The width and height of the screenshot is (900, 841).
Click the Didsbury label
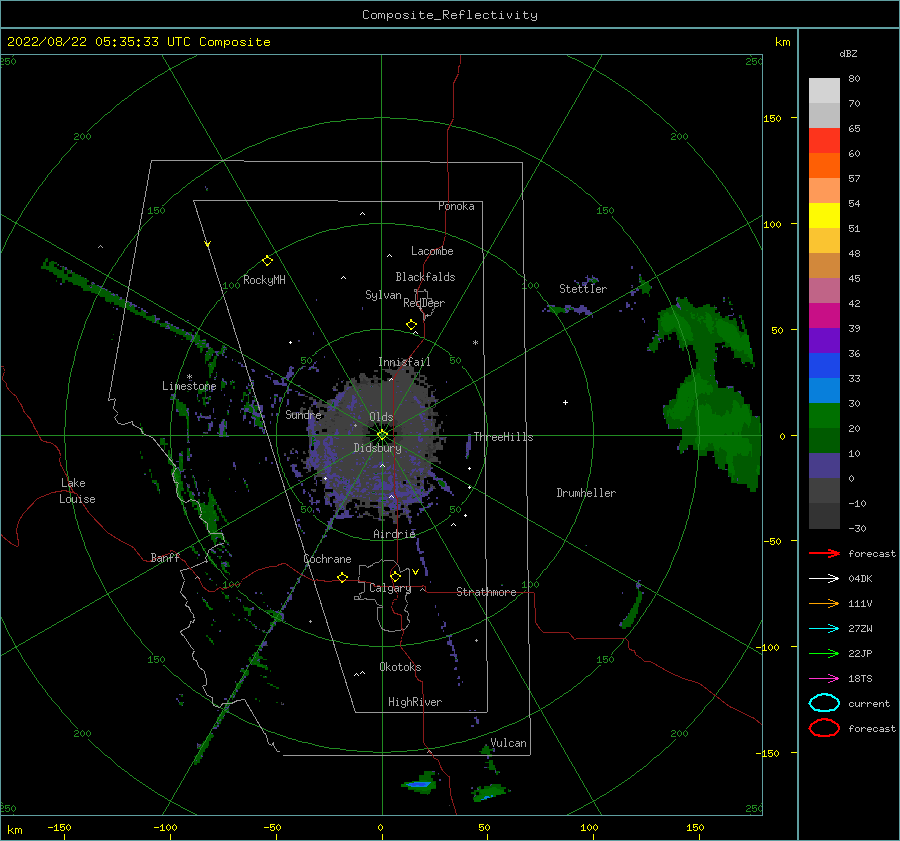pos(377,448)
